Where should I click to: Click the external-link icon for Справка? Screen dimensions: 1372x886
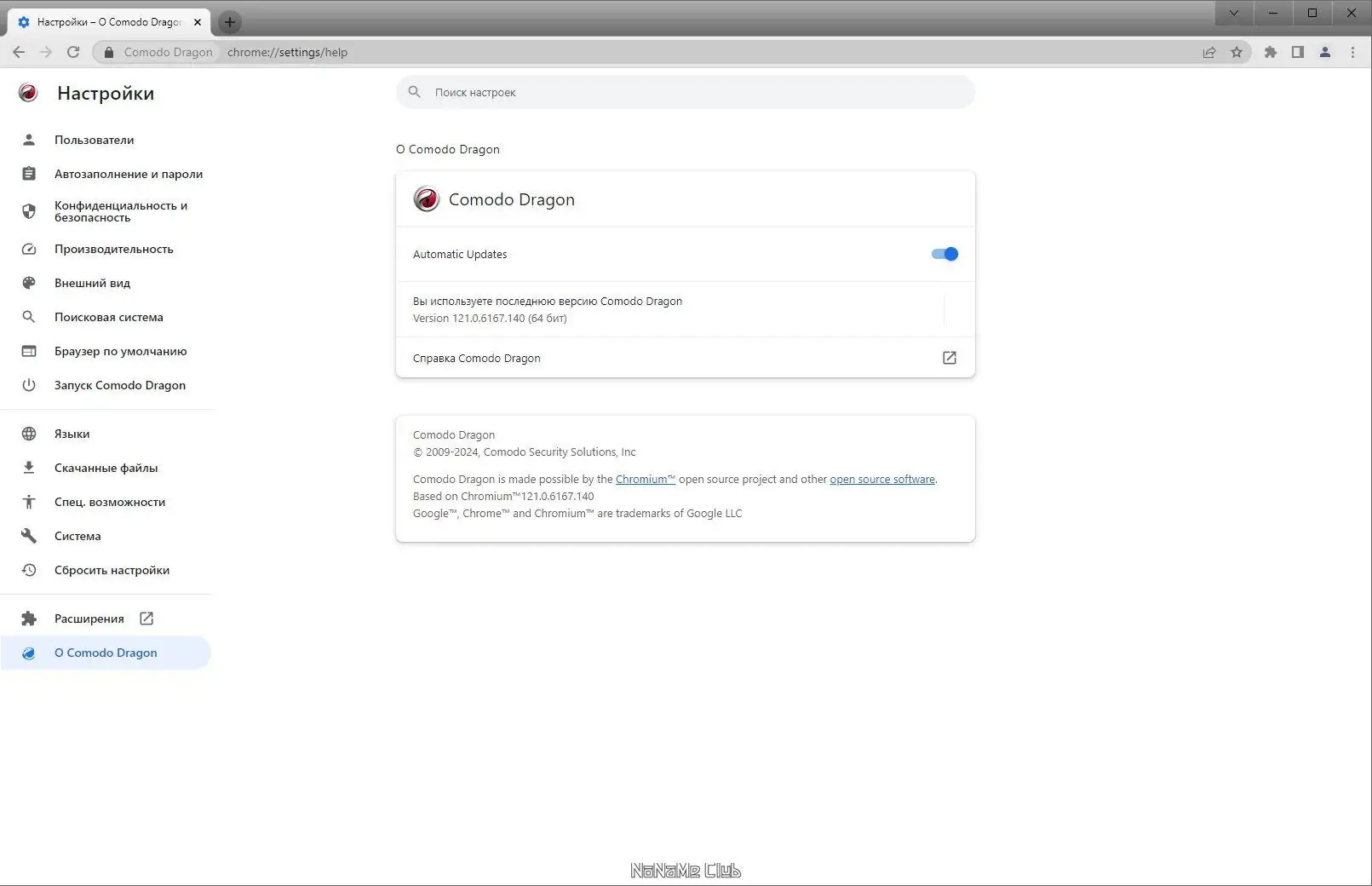coord(950,358)
